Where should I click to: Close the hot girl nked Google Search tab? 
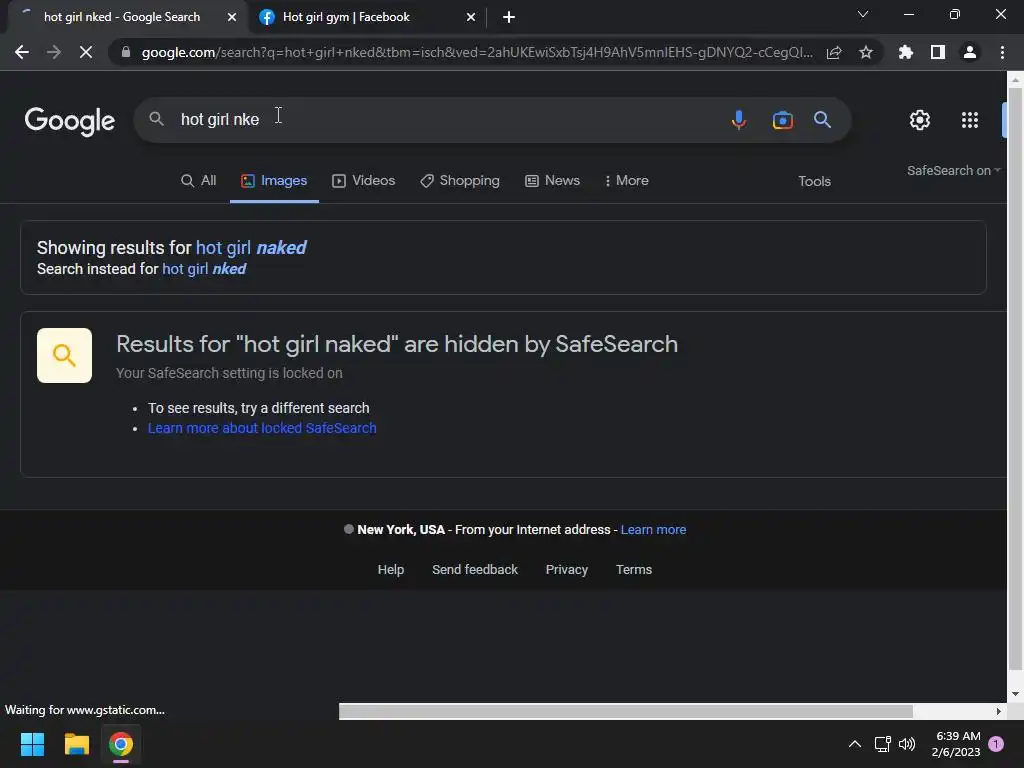point(232,17)
